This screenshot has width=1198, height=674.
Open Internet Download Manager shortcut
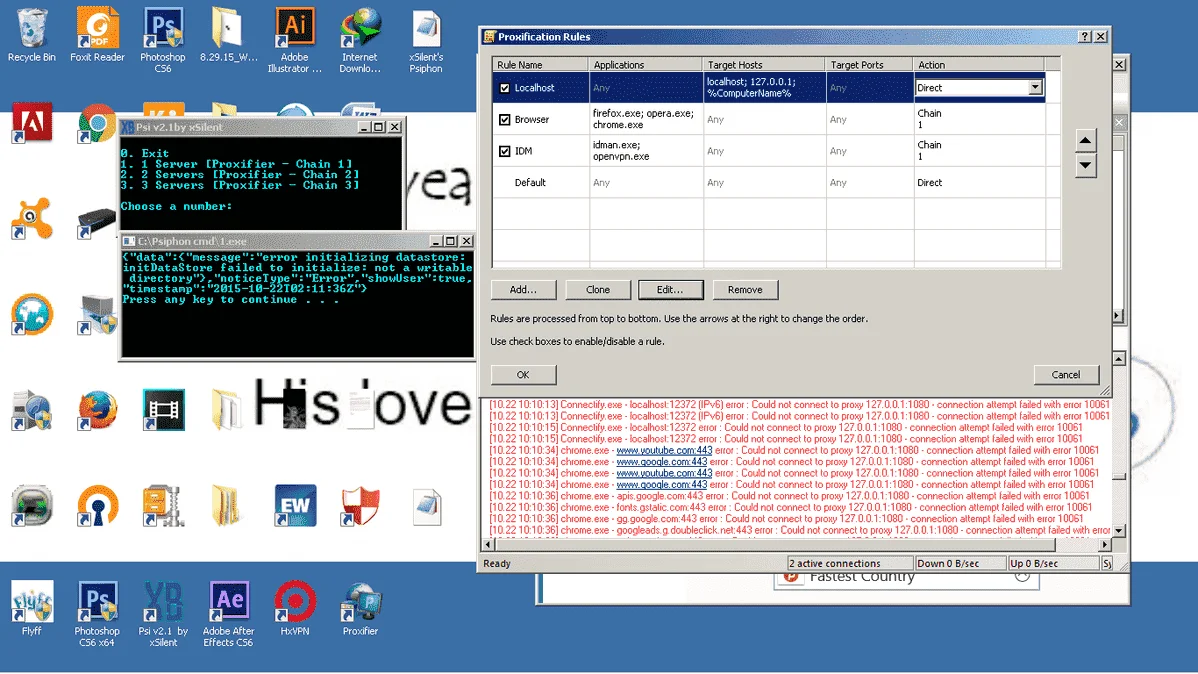click(360, 40)
